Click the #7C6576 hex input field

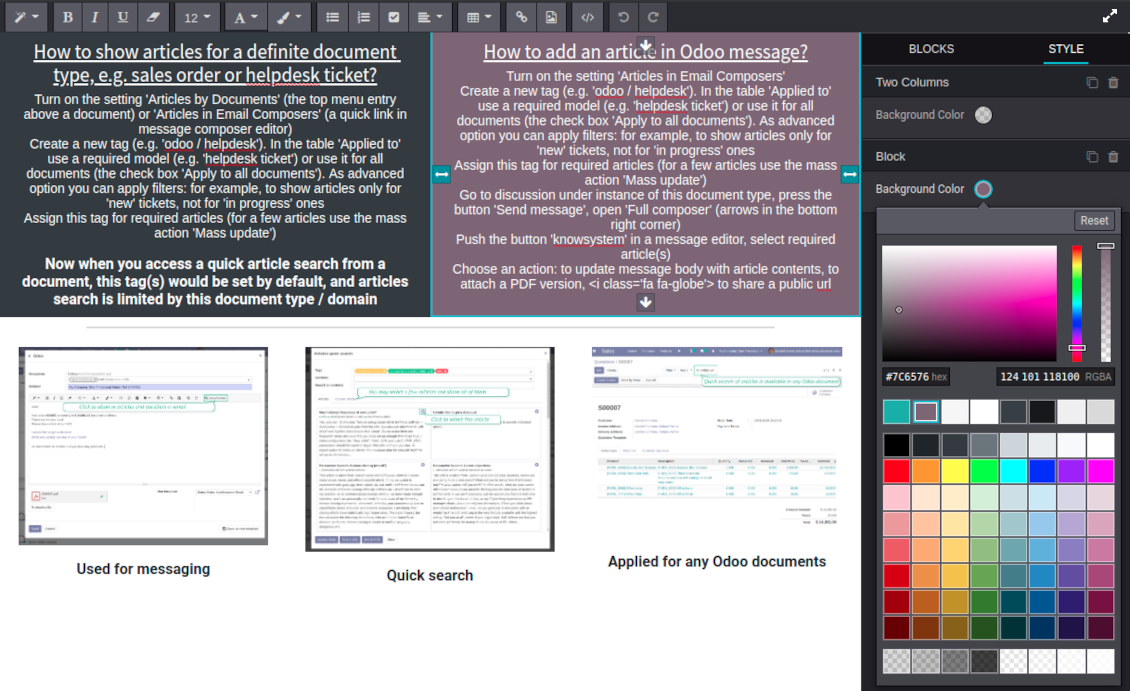pyautogui.click(x=916, y=376)
